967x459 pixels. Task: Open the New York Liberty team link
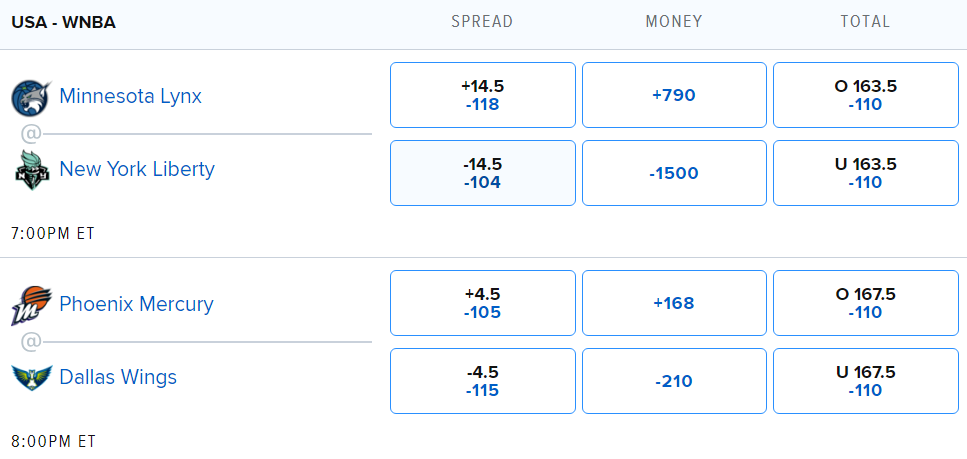tap(137, 169)
